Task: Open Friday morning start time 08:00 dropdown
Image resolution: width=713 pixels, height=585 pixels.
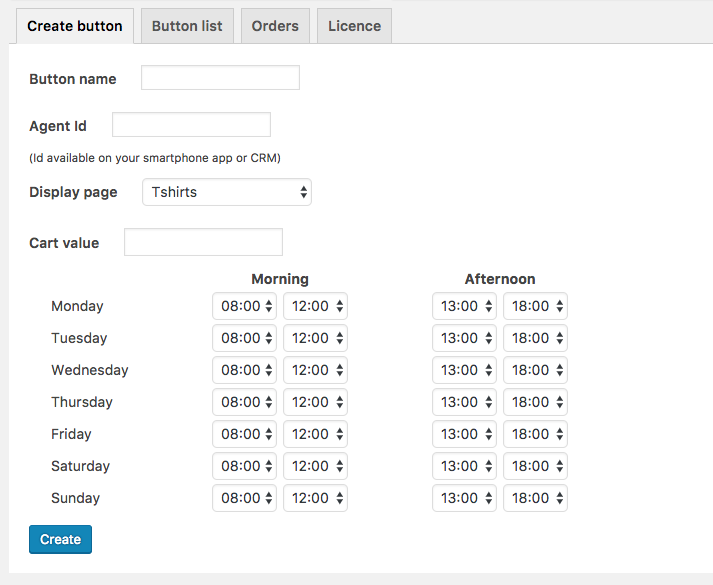Action: click(245, 434)
